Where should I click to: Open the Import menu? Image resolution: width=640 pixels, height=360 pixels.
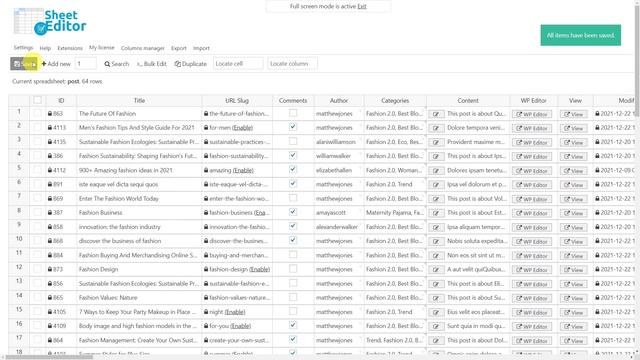pos(201,48)
